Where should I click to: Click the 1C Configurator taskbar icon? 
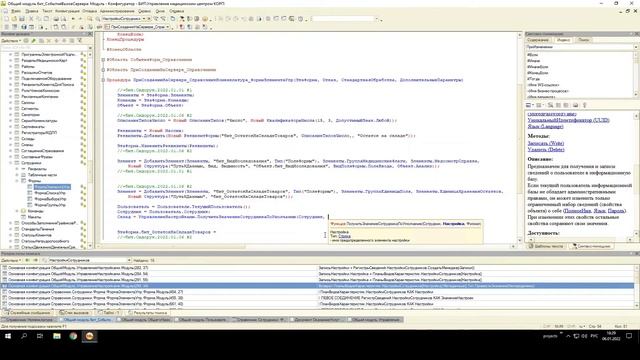click(x=89, y=336)
